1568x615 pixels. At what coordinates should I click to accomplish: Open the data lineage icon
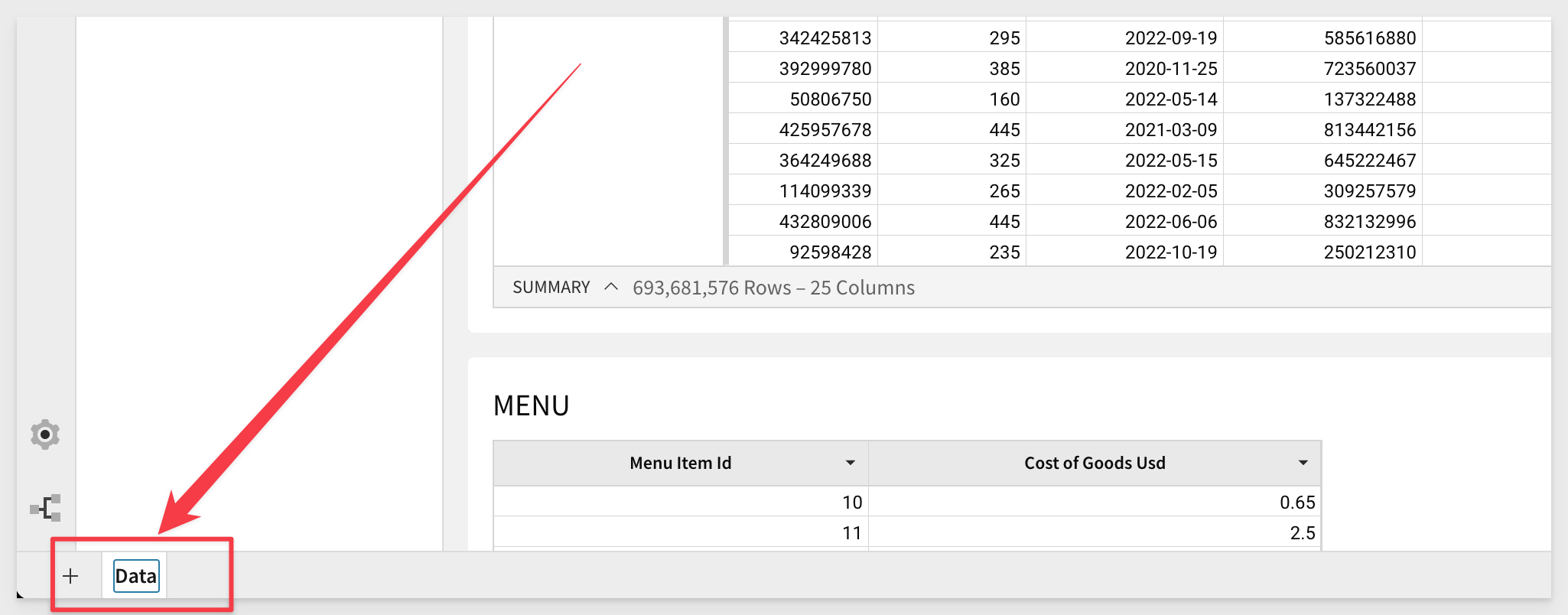tap(45, 508)
